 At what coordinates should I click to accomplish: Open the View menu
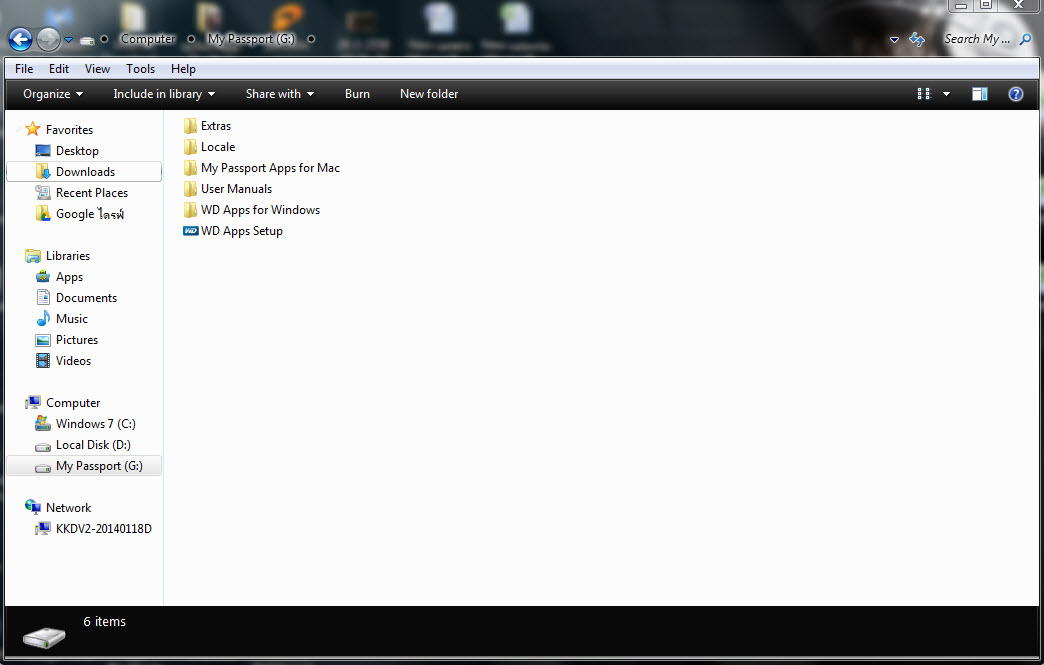coord(97,69)
